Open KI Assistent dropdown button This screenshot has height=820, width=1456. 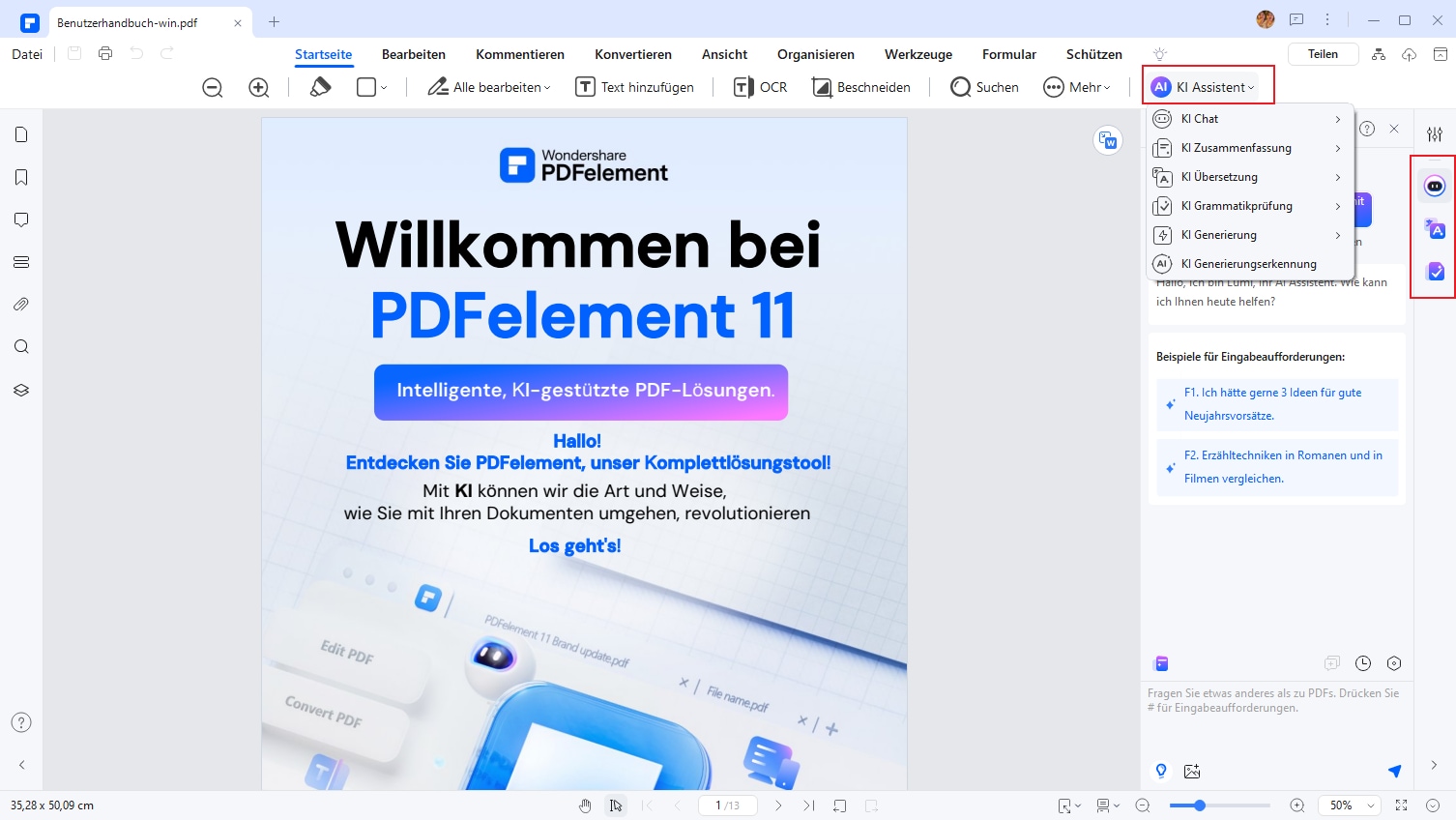pos(1204,87)
